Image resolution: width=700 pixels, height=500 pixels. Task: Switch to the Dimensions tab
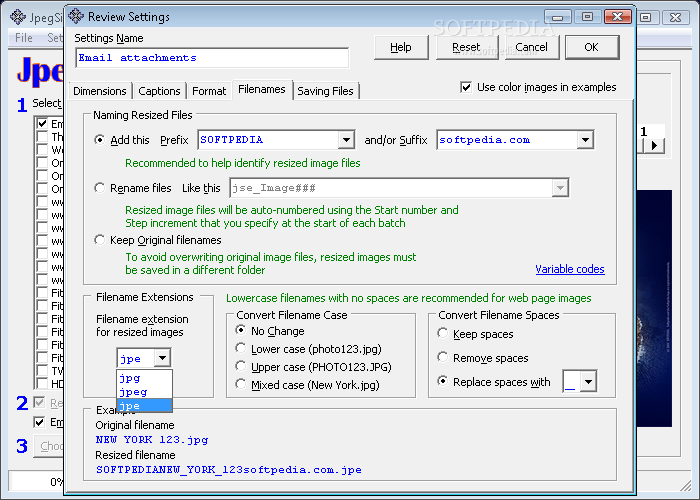pyautogui.click(x=100, y=91)
